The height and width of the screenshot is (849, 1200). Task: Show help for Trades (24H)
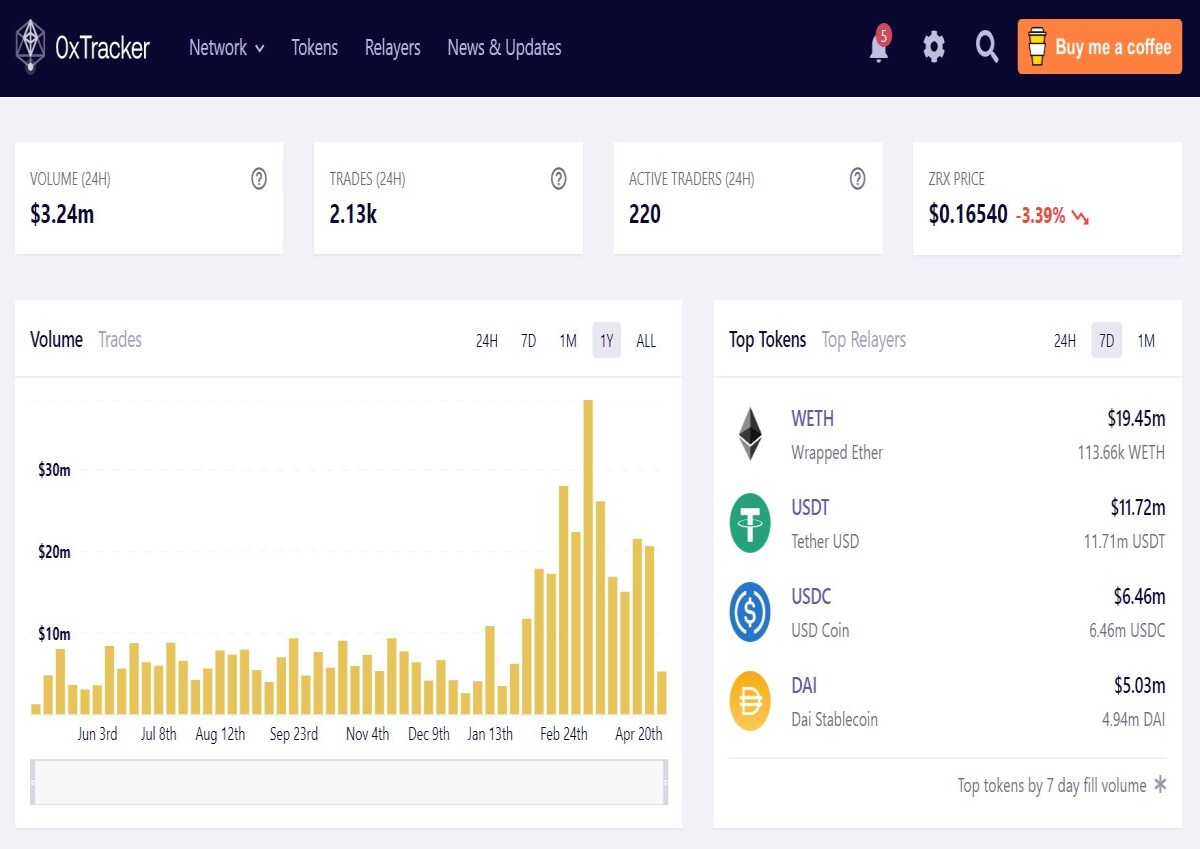559,179
